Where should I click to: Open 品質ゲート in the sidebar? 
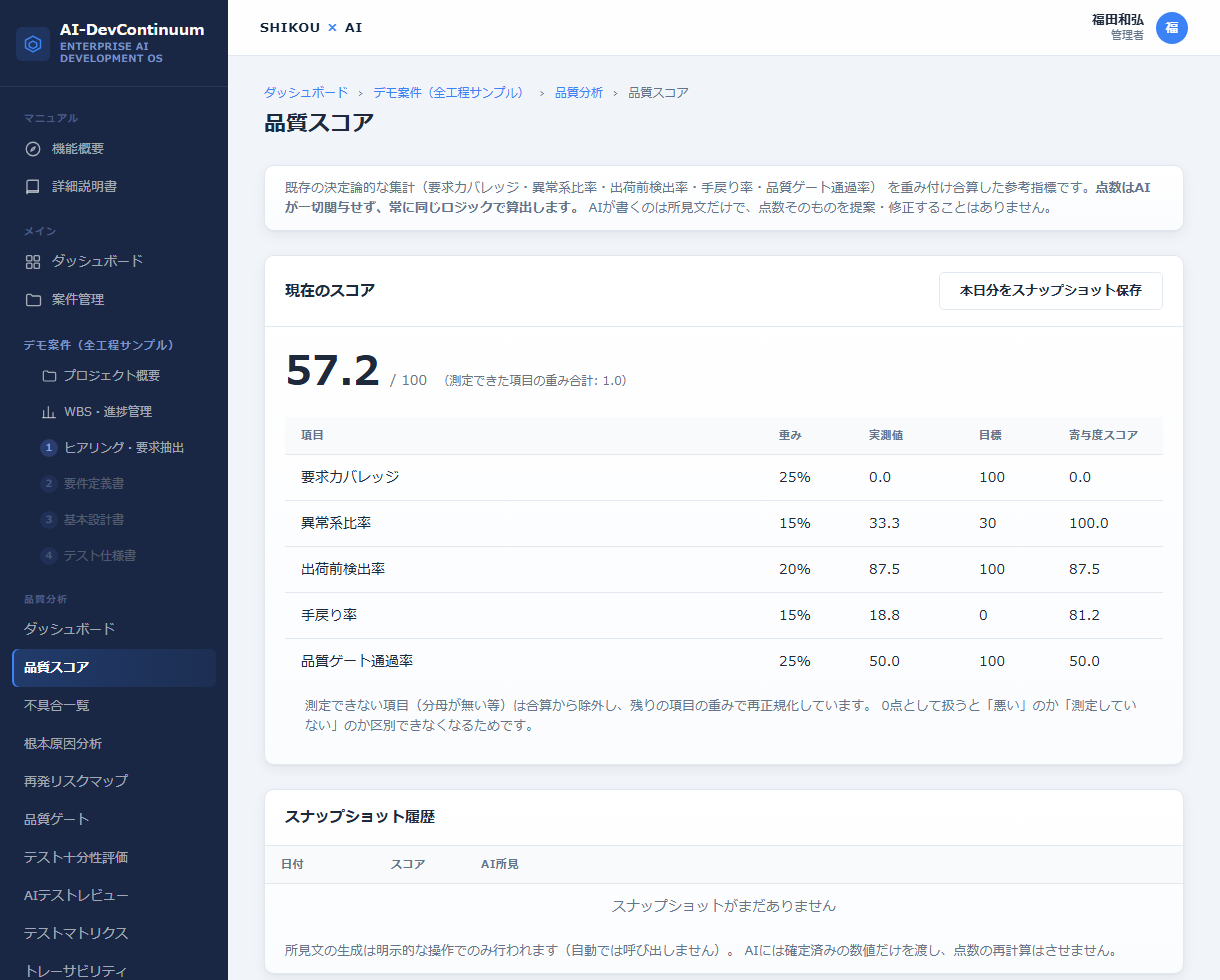tap(114, 819)
